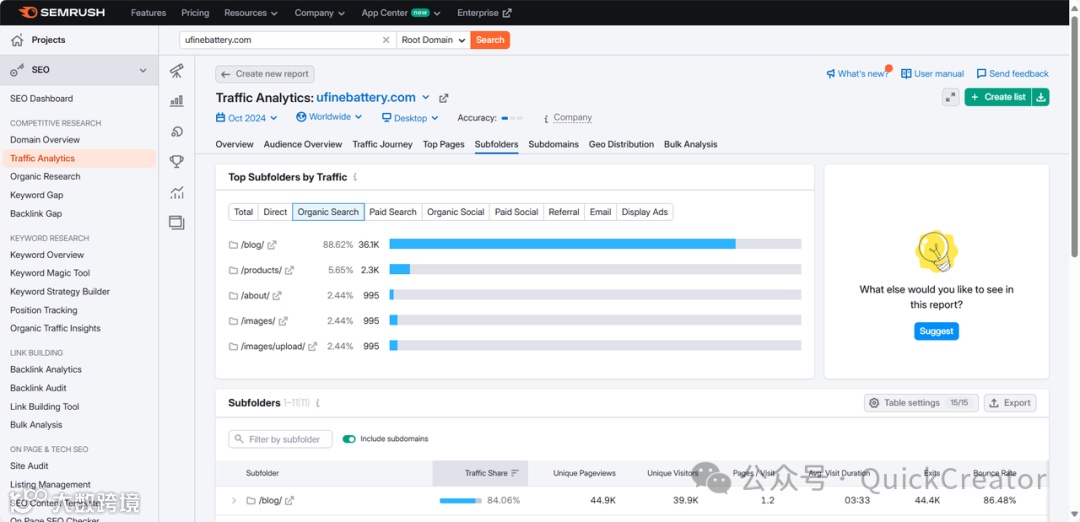Click the trophy icon in the icon rail
Image resolution: width=1080 pixels, height=522 pixels.
pyautogui.click(x=177, y=162)
